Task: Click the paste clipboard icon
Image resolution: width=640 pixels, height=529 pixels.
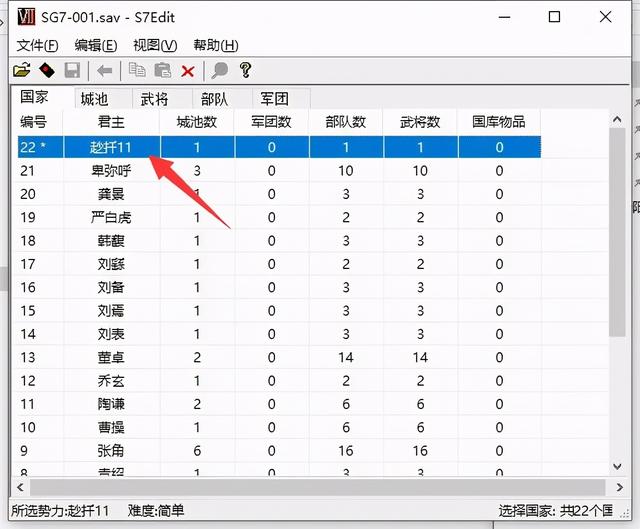Action: pos(161,71)
